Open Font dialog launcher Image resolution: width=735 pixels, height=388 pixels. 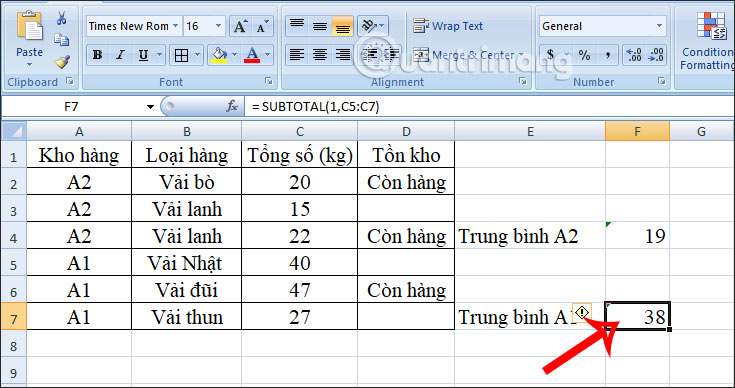[269, 82]
